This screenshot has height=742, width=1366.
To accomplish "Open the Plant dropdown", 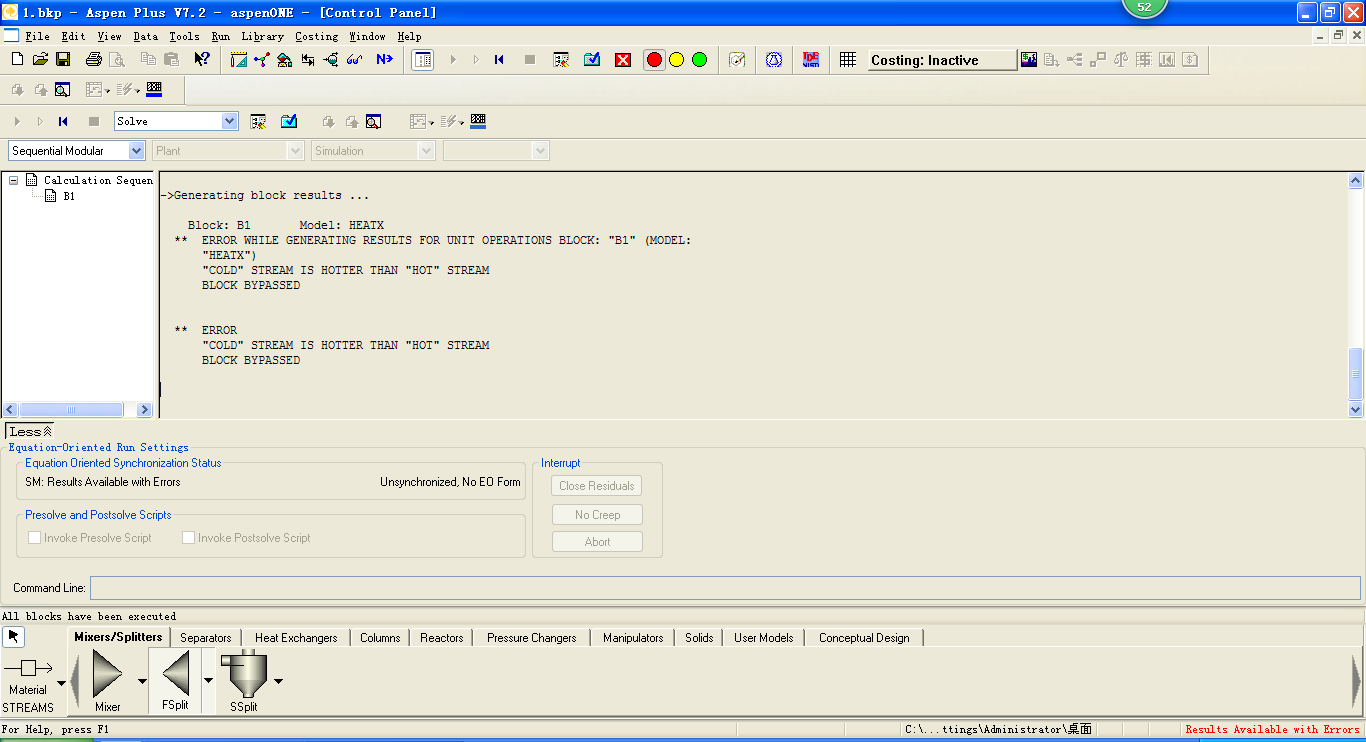I will [295, 151].
